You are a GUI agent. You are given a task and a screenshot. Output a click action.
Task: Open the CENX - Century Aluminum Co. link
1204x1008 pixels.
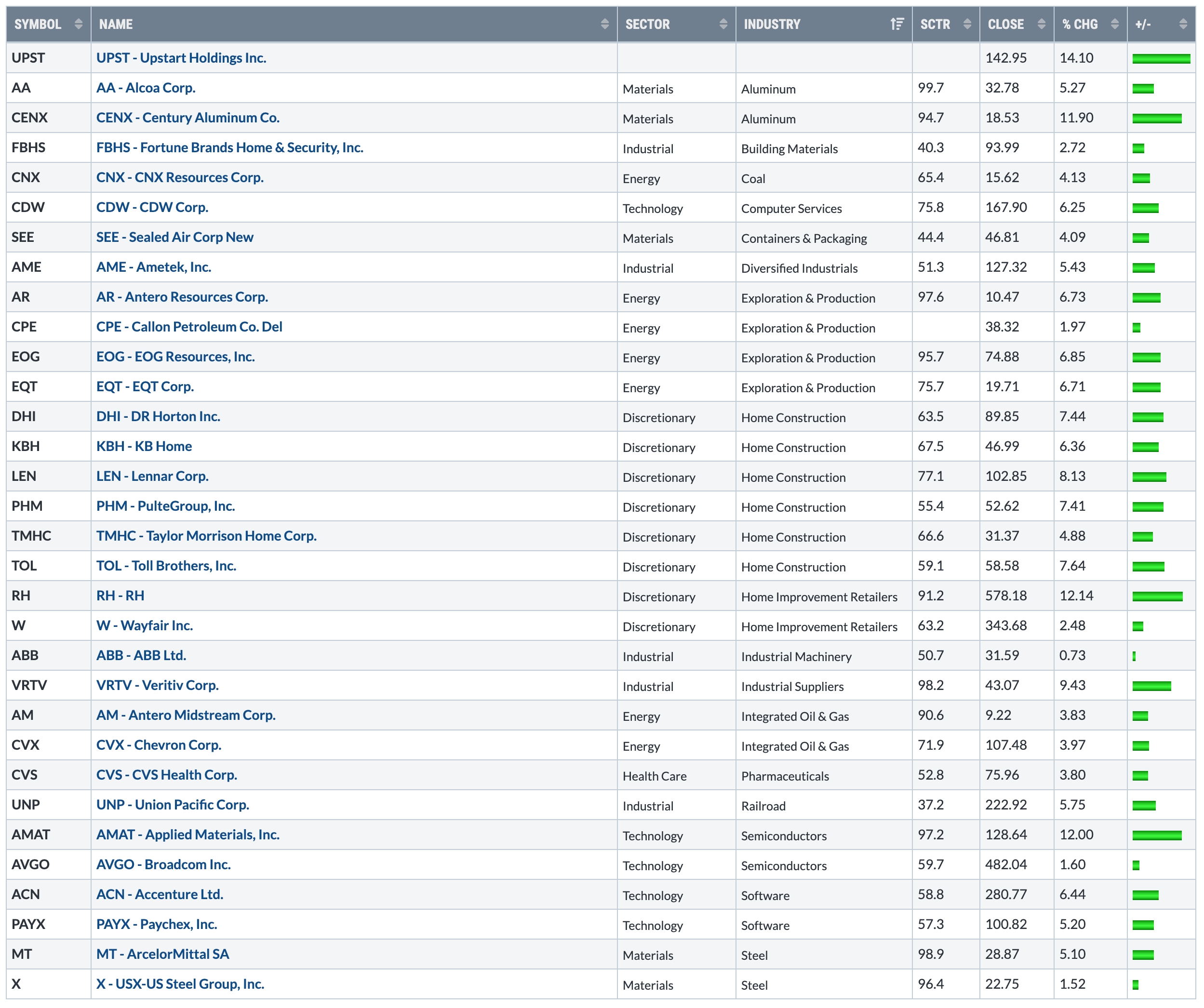188,118
